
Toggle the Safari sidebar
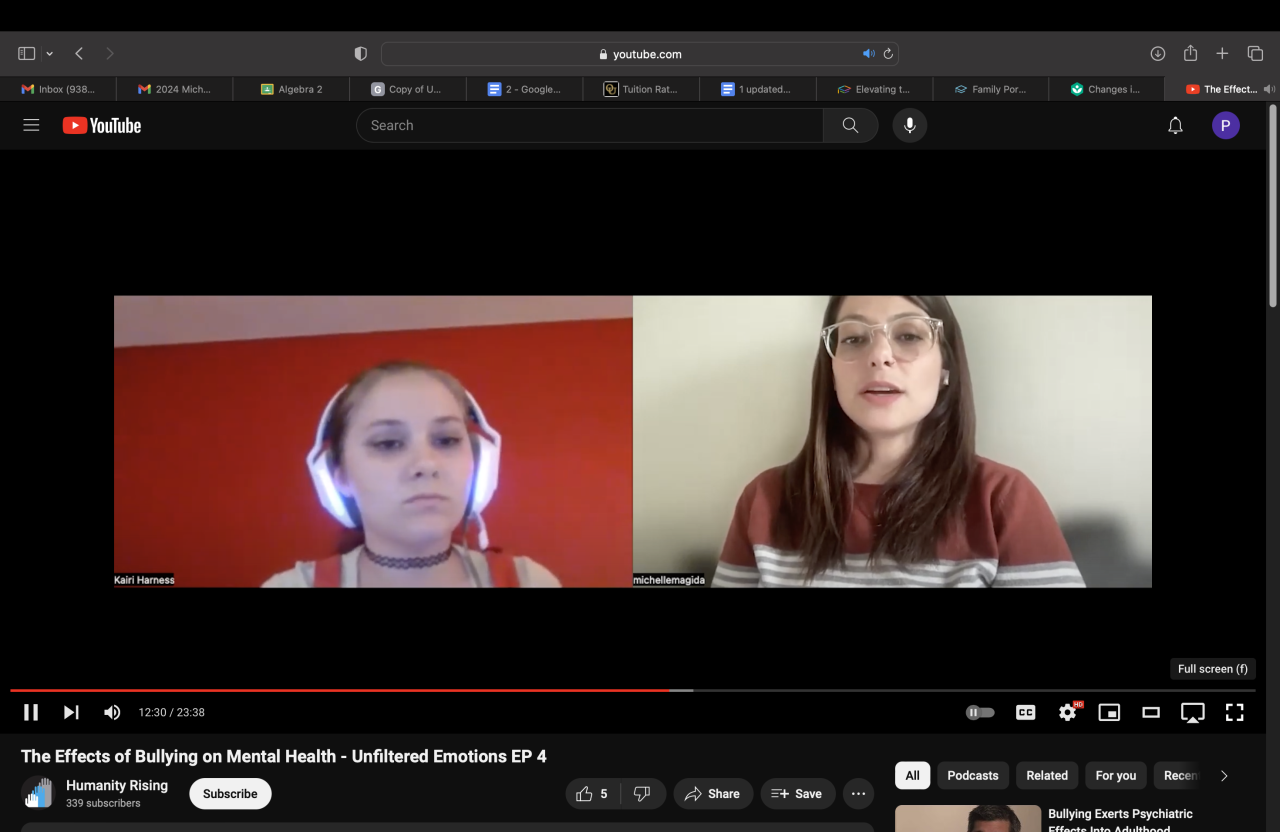pyautogui.click(x=26, y=53)
